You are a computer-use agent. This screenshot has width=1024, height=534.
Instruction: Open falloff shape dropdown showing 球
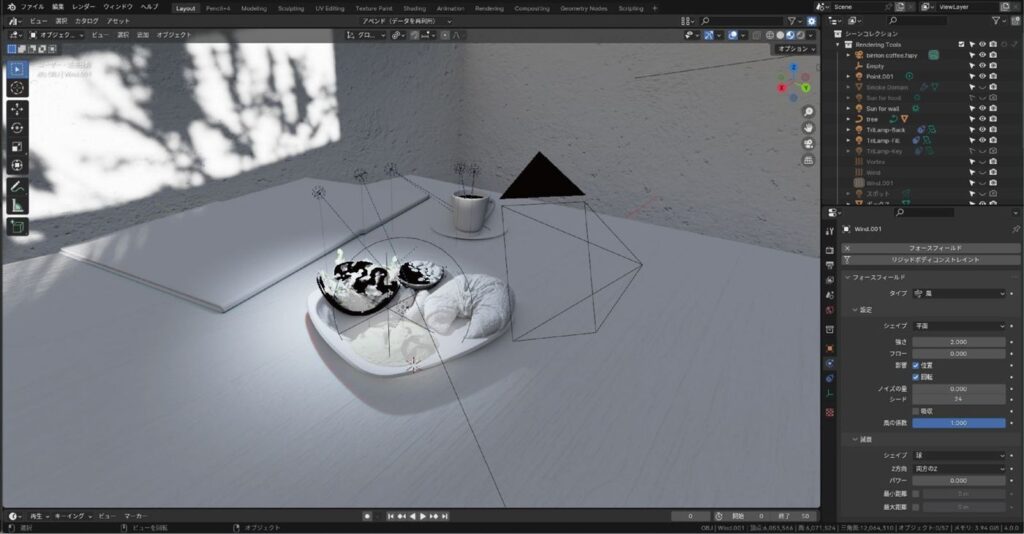click(x=959, y=455)
